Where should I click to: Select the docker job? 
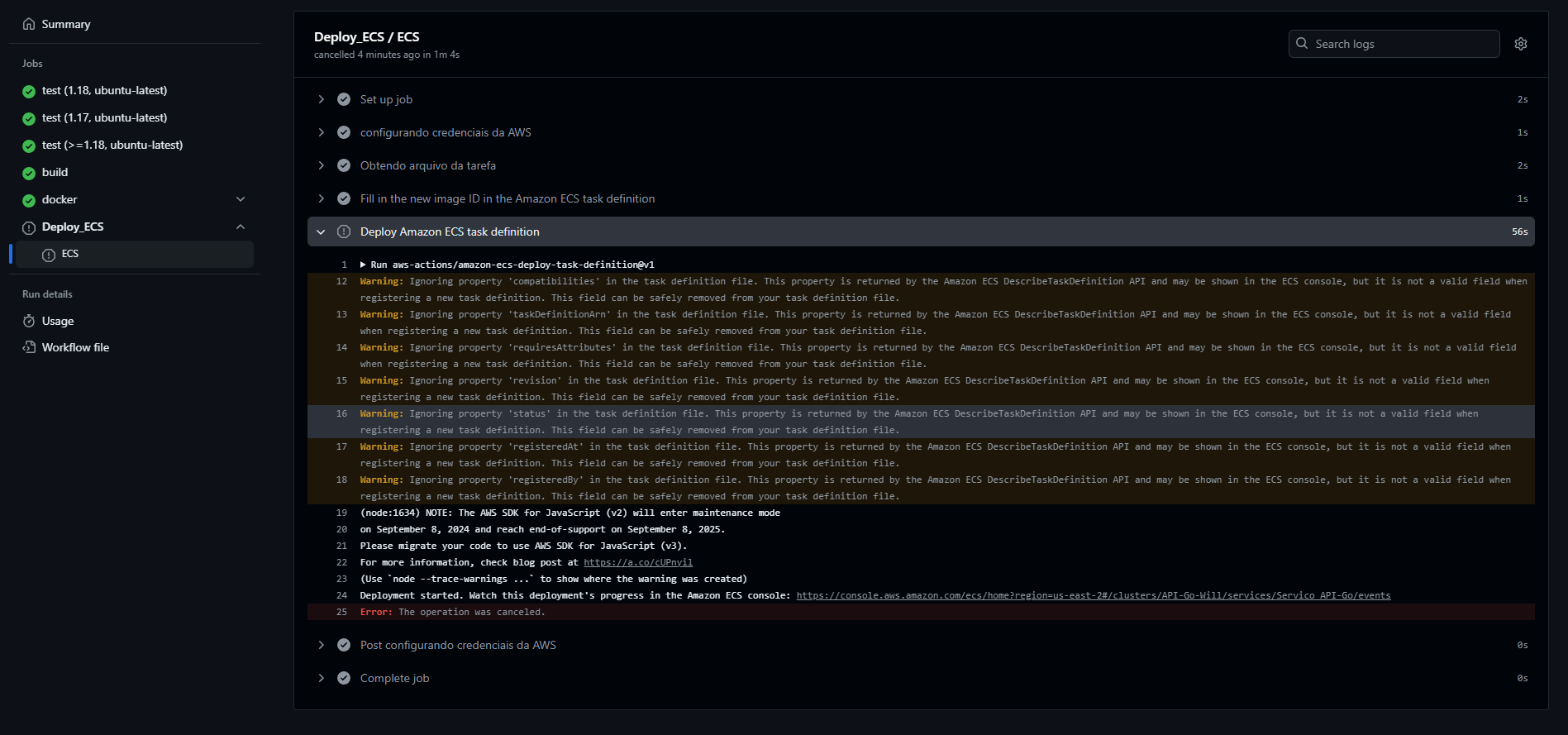[60, 199]
